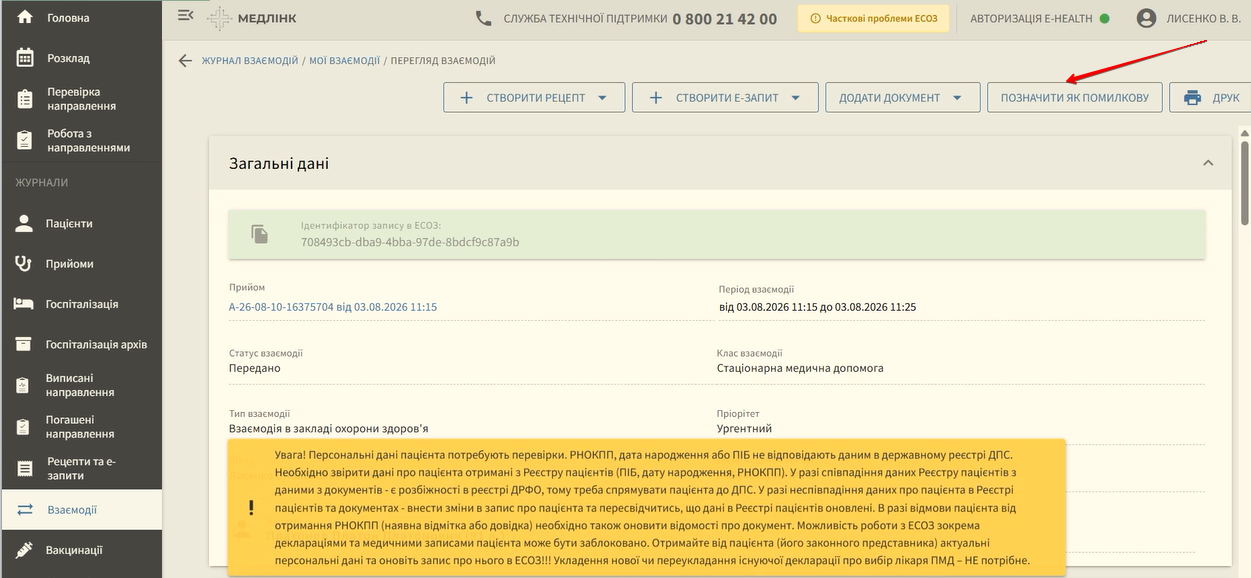
Task: Click the Друк print button
Action: point(1211,98)
